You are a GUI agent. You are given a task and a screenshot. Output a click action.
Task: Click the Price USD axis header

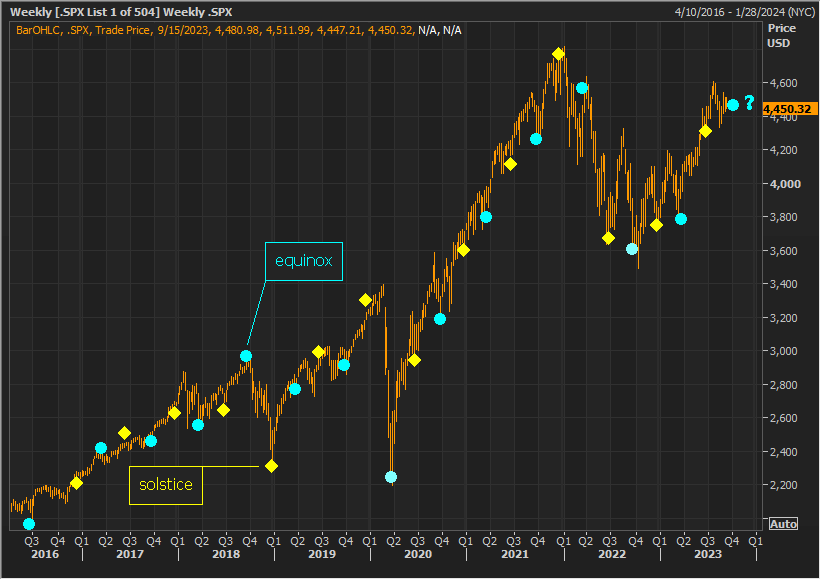(781, 36)
